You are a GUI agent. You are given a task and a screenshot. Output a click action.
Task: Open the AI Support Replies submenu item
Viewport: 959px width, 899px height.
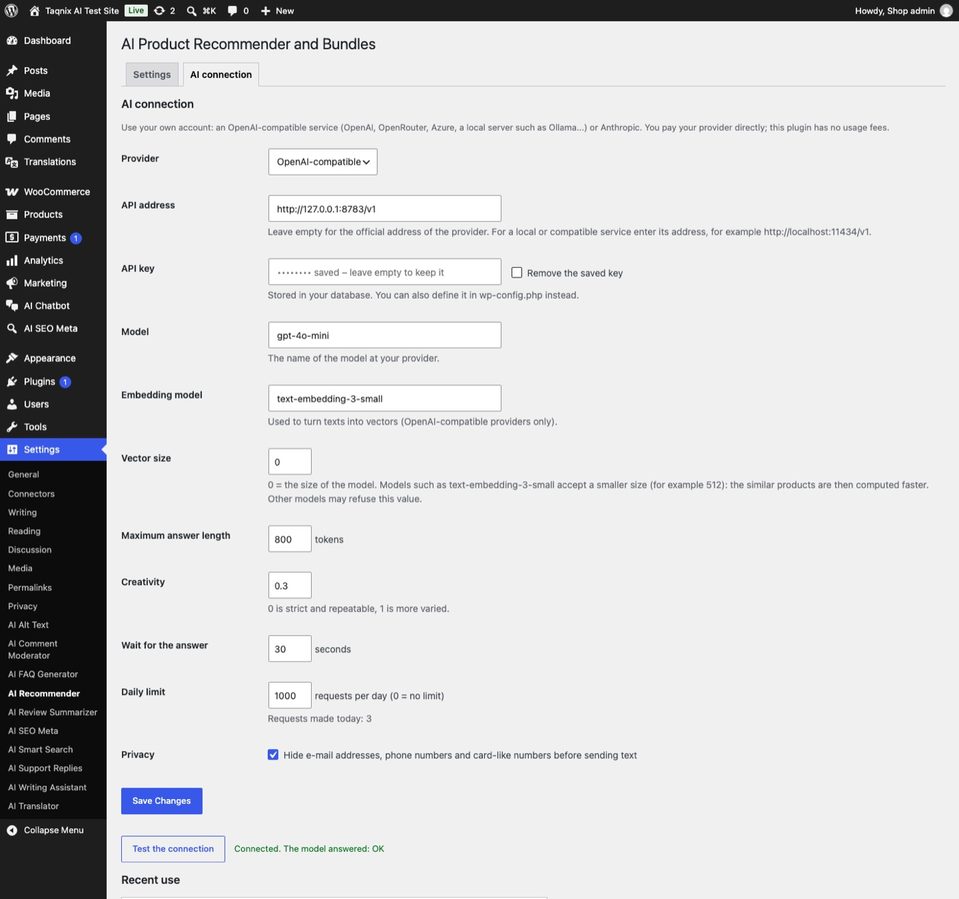click(x=45, y=768)
